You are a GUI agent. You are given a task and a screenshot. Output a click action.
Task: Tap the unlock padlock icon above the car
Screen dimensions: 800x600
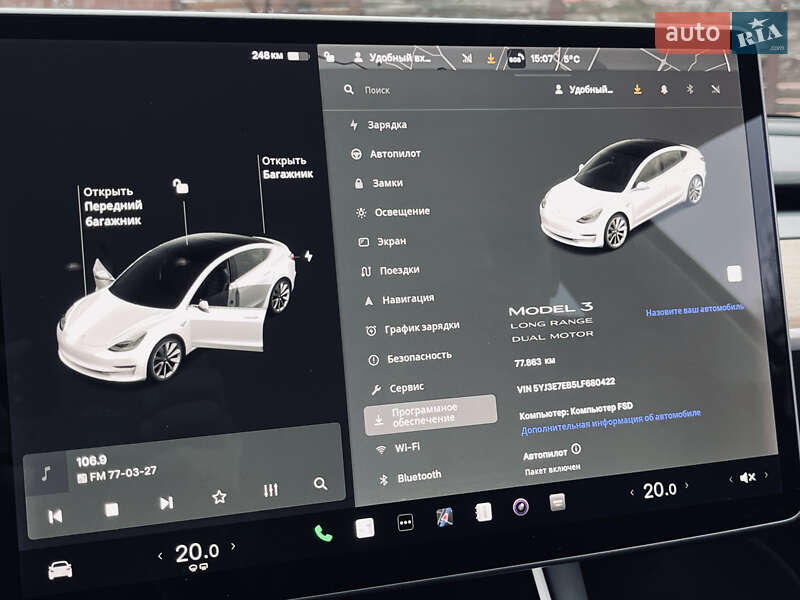[x=180, y=186]
